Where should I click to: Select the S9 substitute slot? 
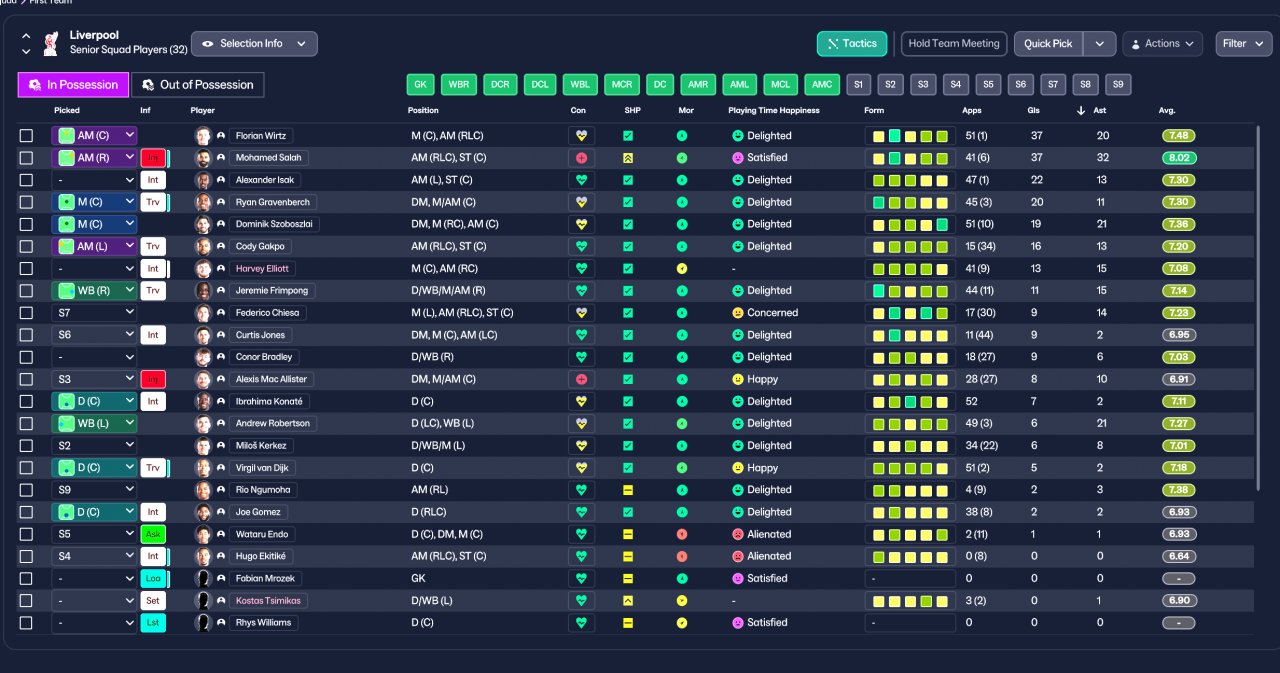point(1118,85)
